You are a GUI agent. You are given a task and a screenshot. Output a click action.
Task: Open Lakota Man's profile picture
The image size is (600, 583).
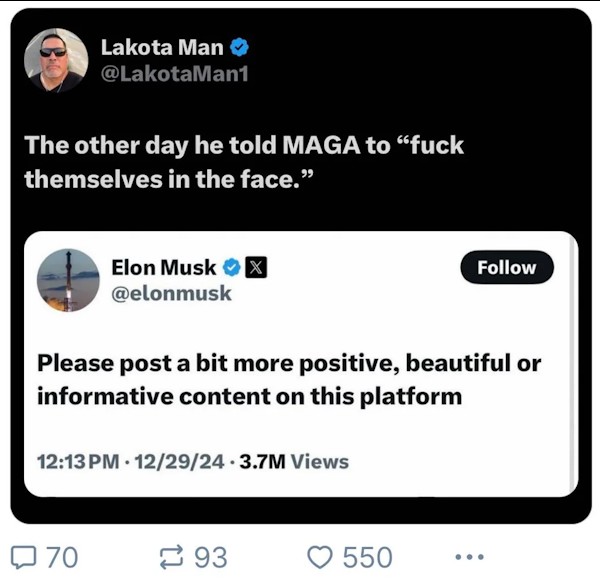(x=56, y=60)
